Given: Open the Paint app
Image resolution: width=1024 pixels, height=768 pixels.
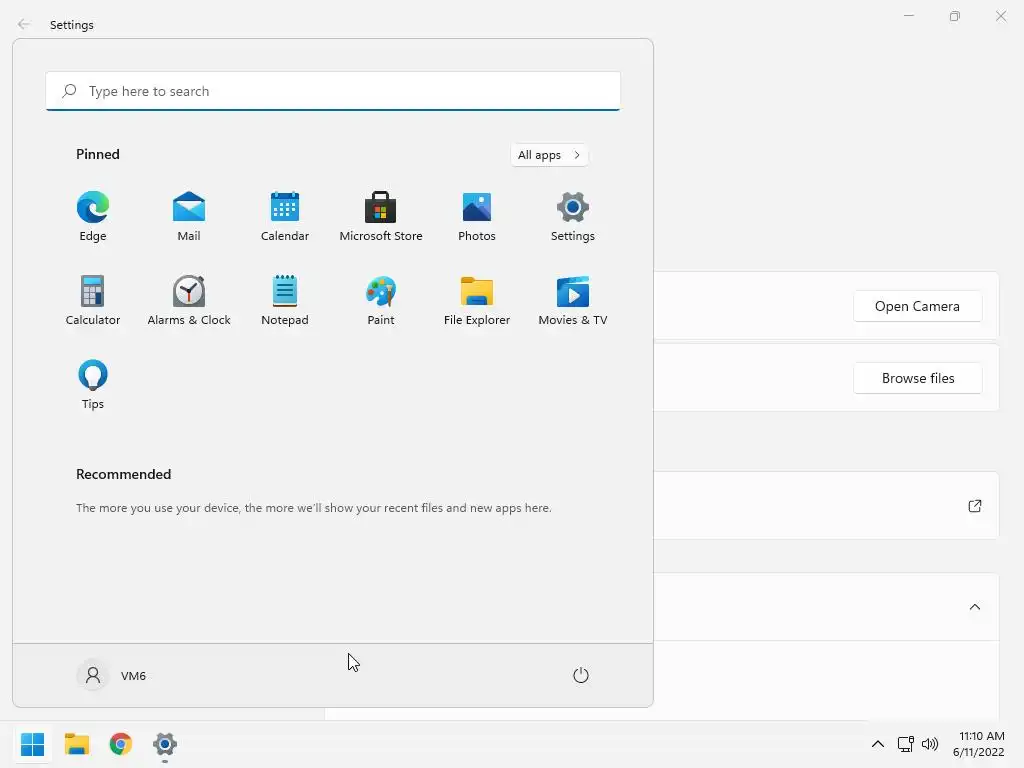Looking at the screenshot, I should tap(381, 300).
